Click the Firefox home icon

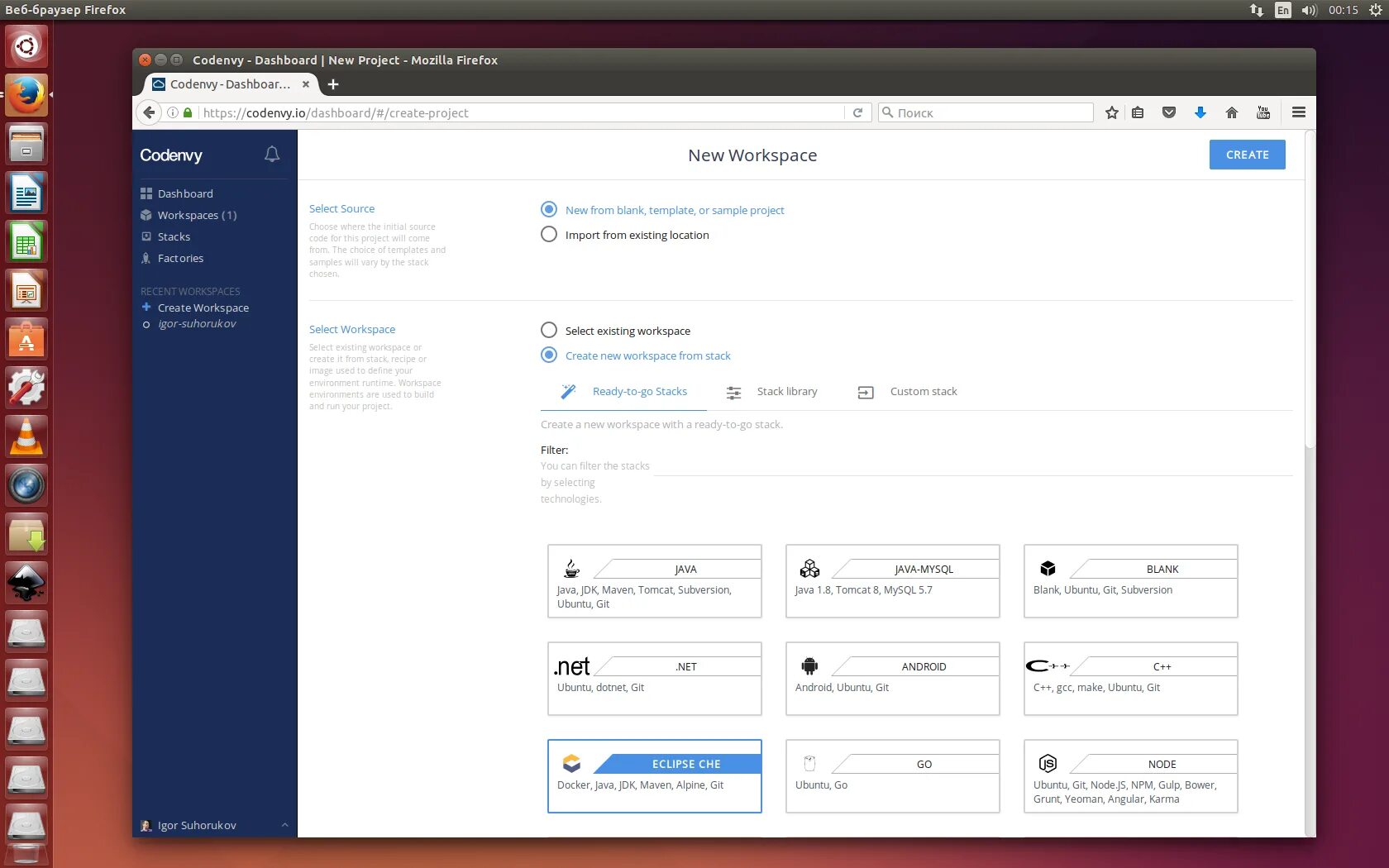click(1232, 112)
